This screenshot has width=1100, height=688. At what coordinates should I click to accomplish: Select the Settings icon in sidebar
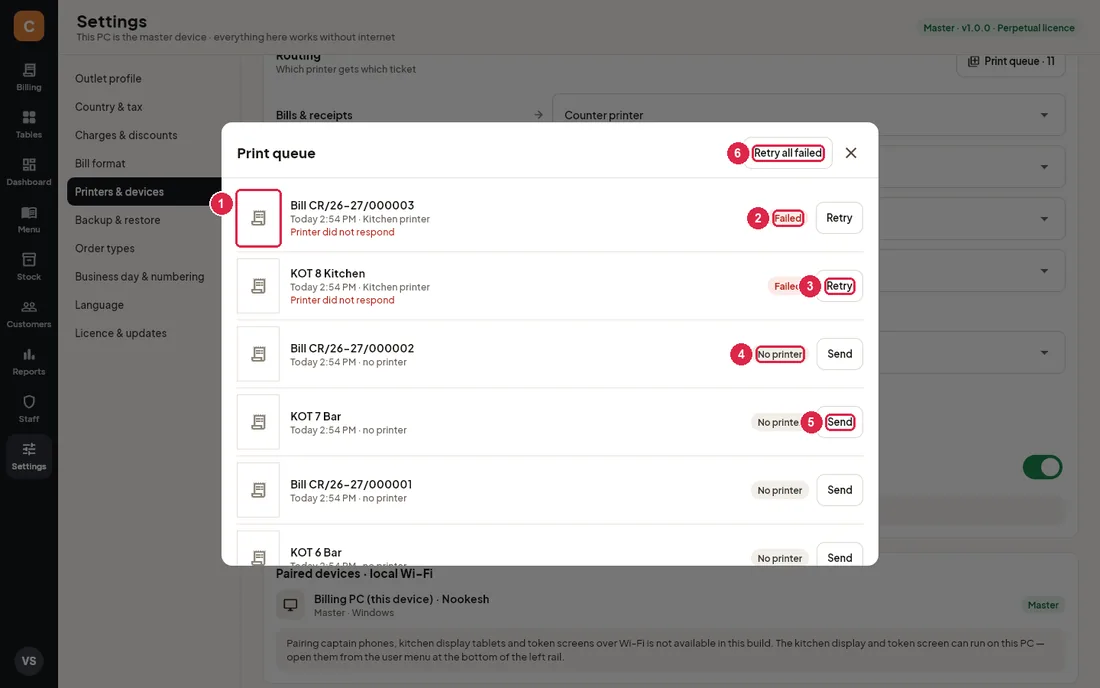(x=29, y=457)
